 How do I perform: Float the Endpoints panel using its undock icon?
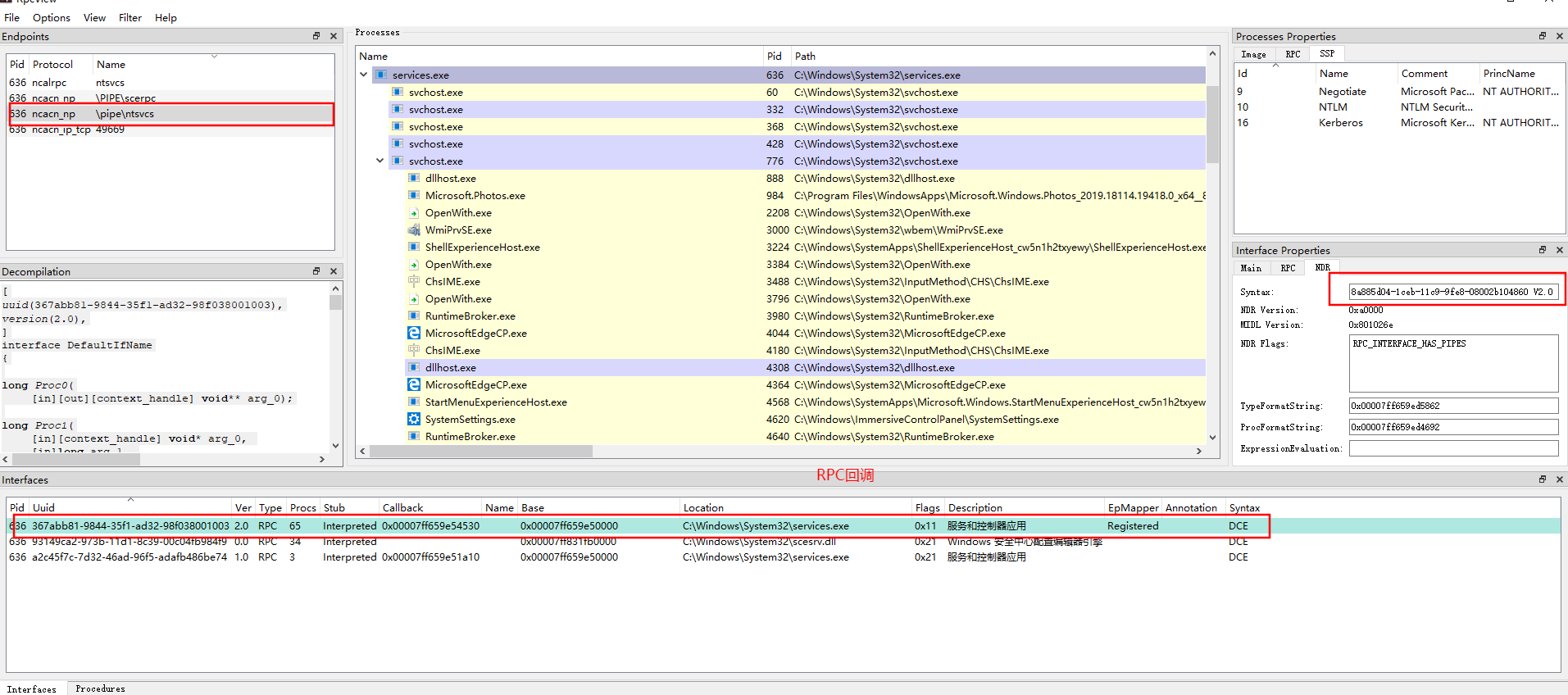tap(316, 36)
